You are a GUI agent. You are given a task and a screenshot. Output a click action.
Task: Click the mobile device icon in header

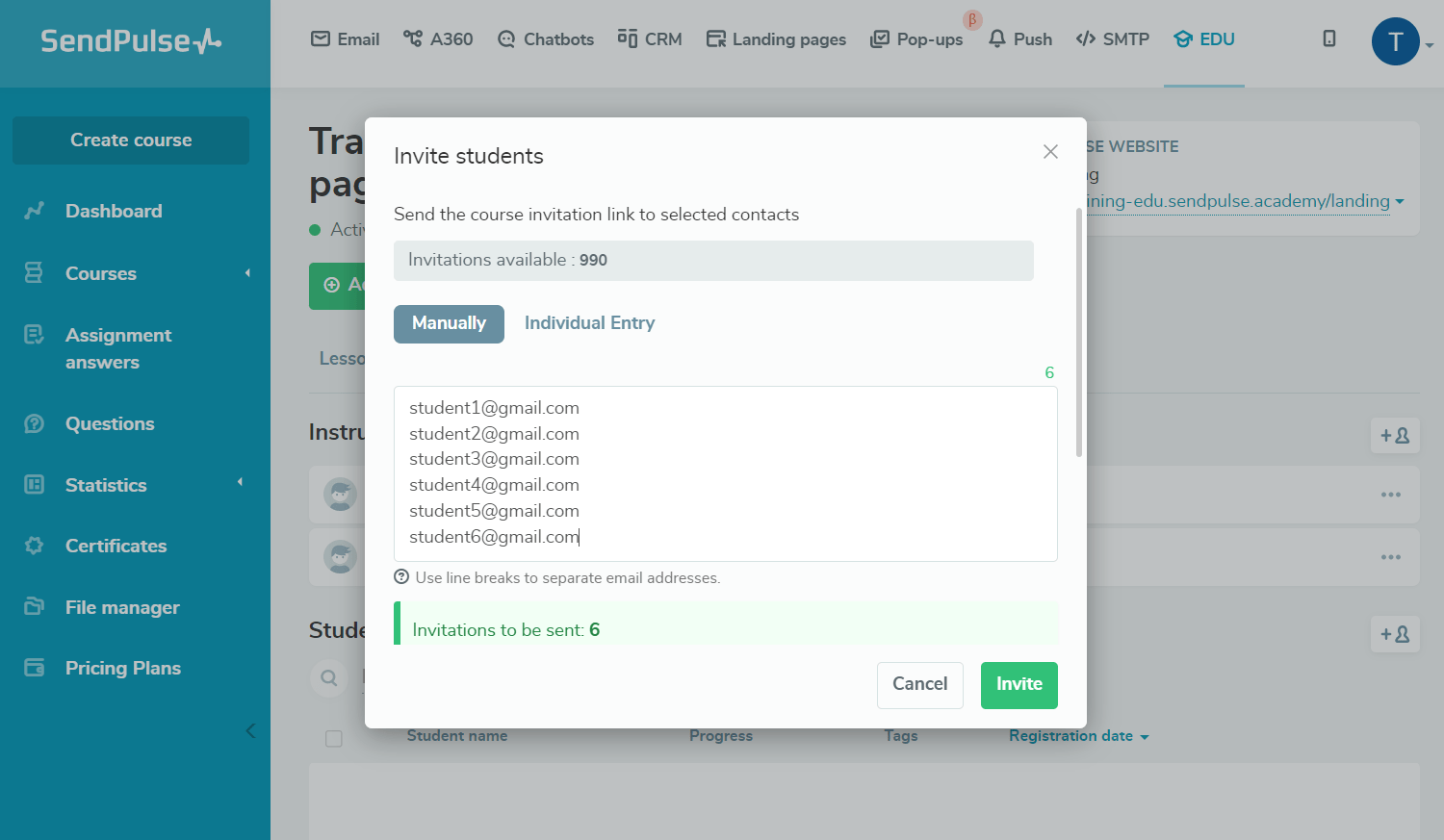tap(1329, 38)
